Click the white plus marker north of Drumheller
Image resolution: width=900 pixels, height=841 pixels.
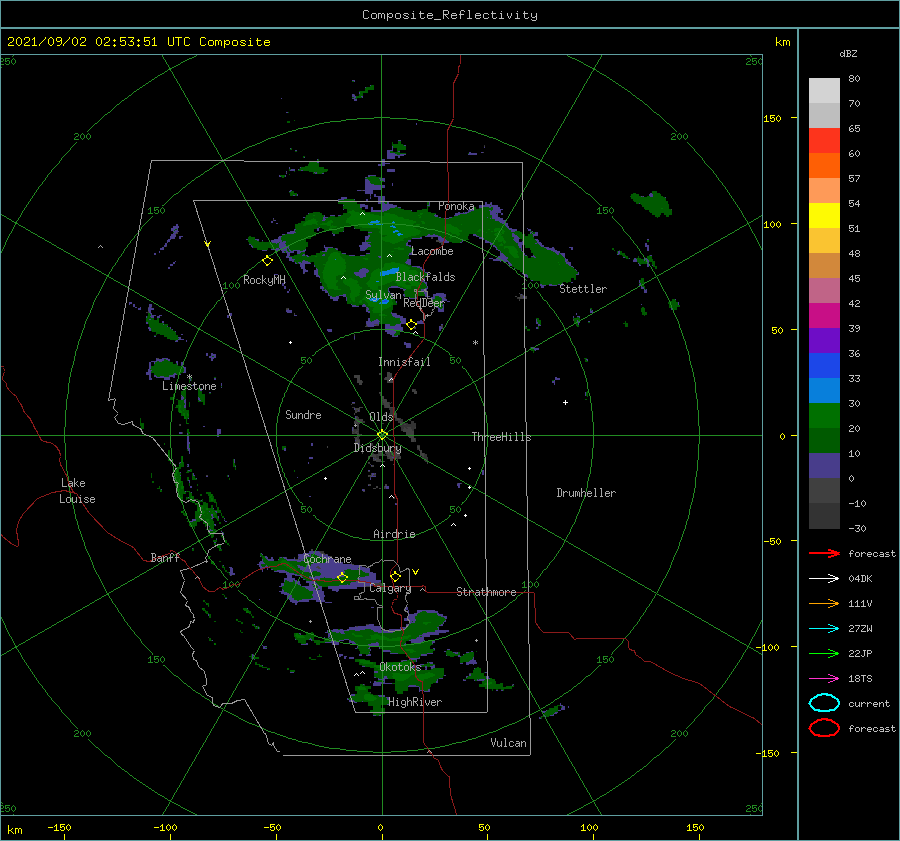coord(565,402)
